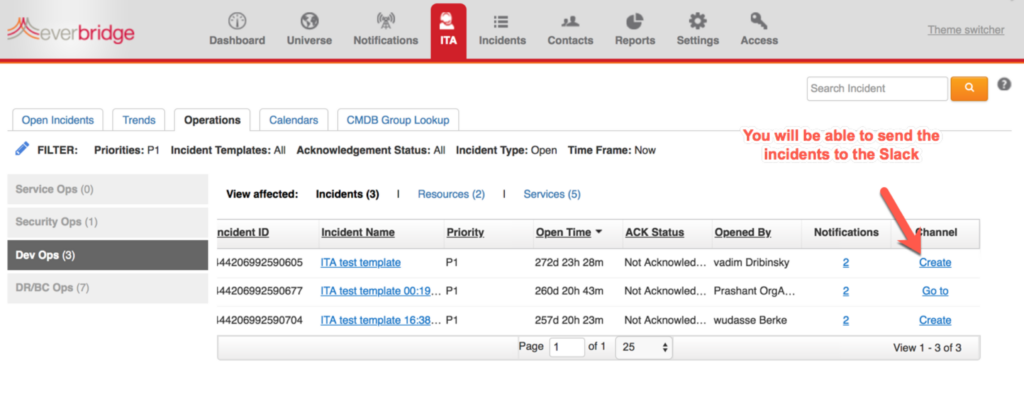
Task: Click View 1 - 3 of 3 text
Action: point(927,348)
